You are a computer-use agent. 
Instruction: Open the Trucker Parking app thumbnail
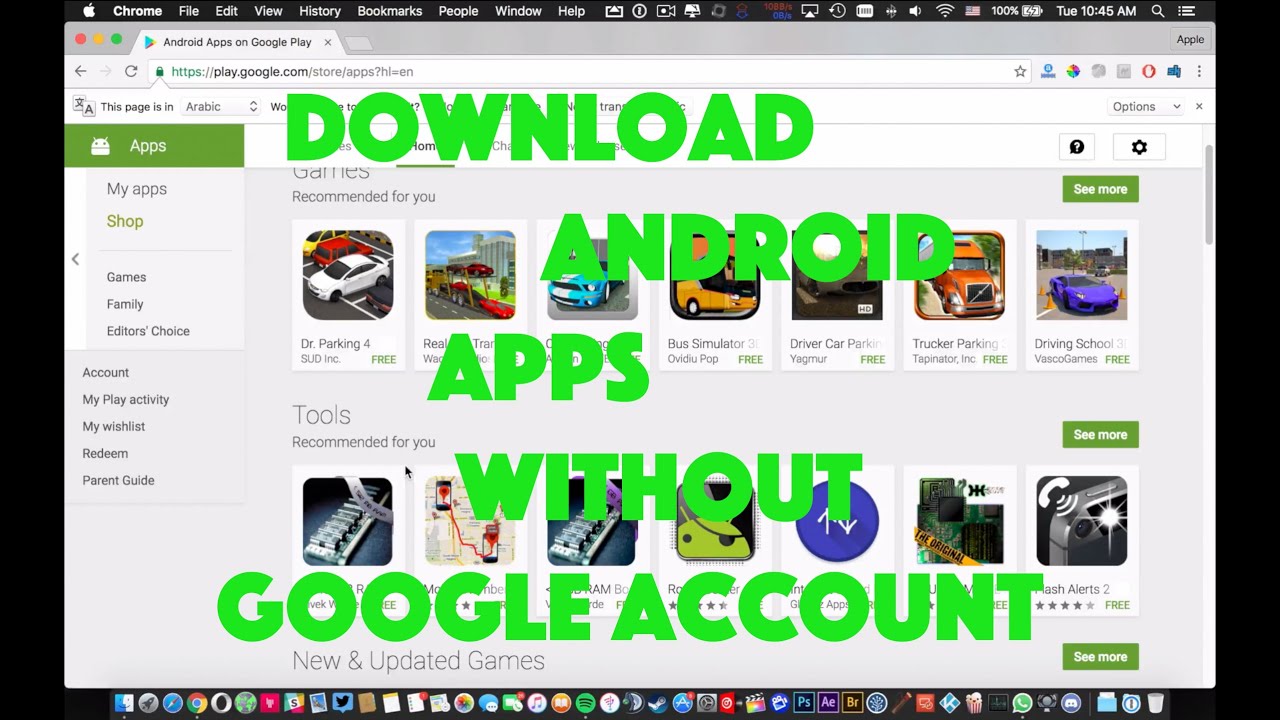tap(960, 275)
